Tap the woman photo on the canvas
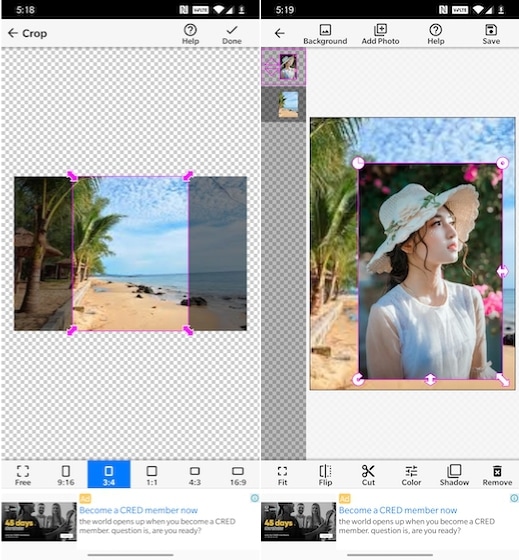Screen dimensions: 519x560 (x=430, y=271)
